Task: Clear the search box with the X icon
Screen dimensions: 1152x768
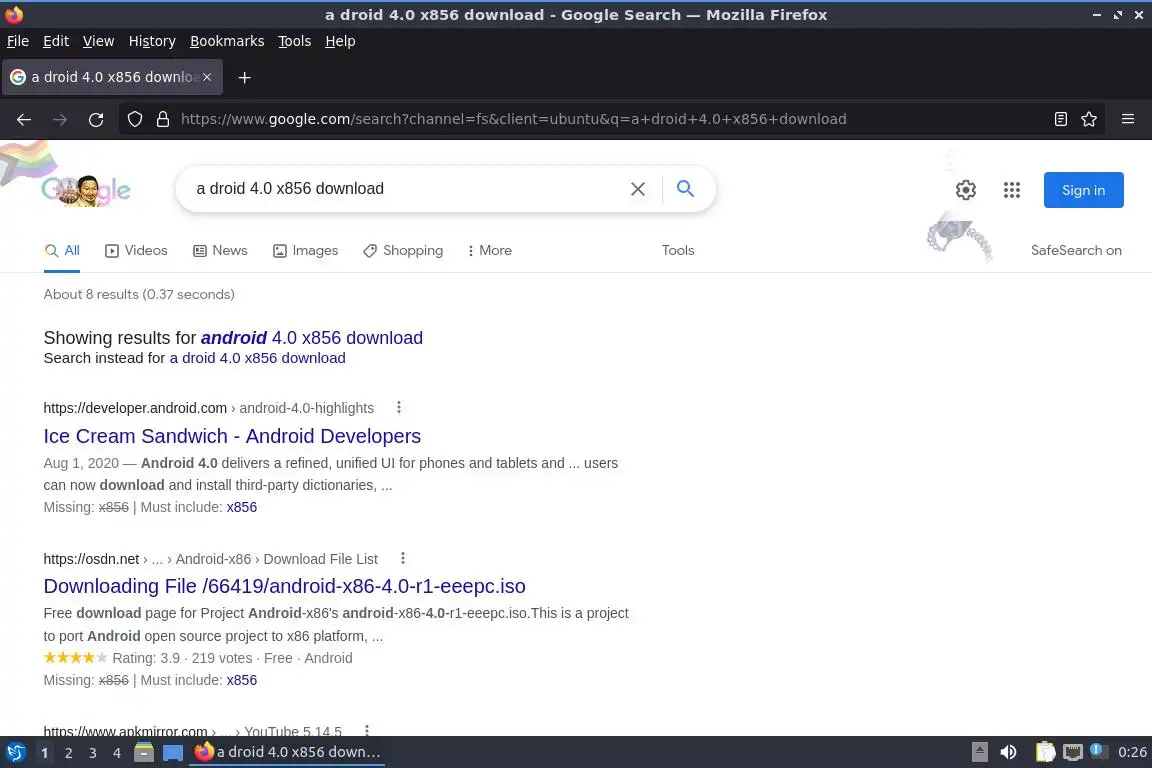Action: pyautogui.click(x=638, y=189)
